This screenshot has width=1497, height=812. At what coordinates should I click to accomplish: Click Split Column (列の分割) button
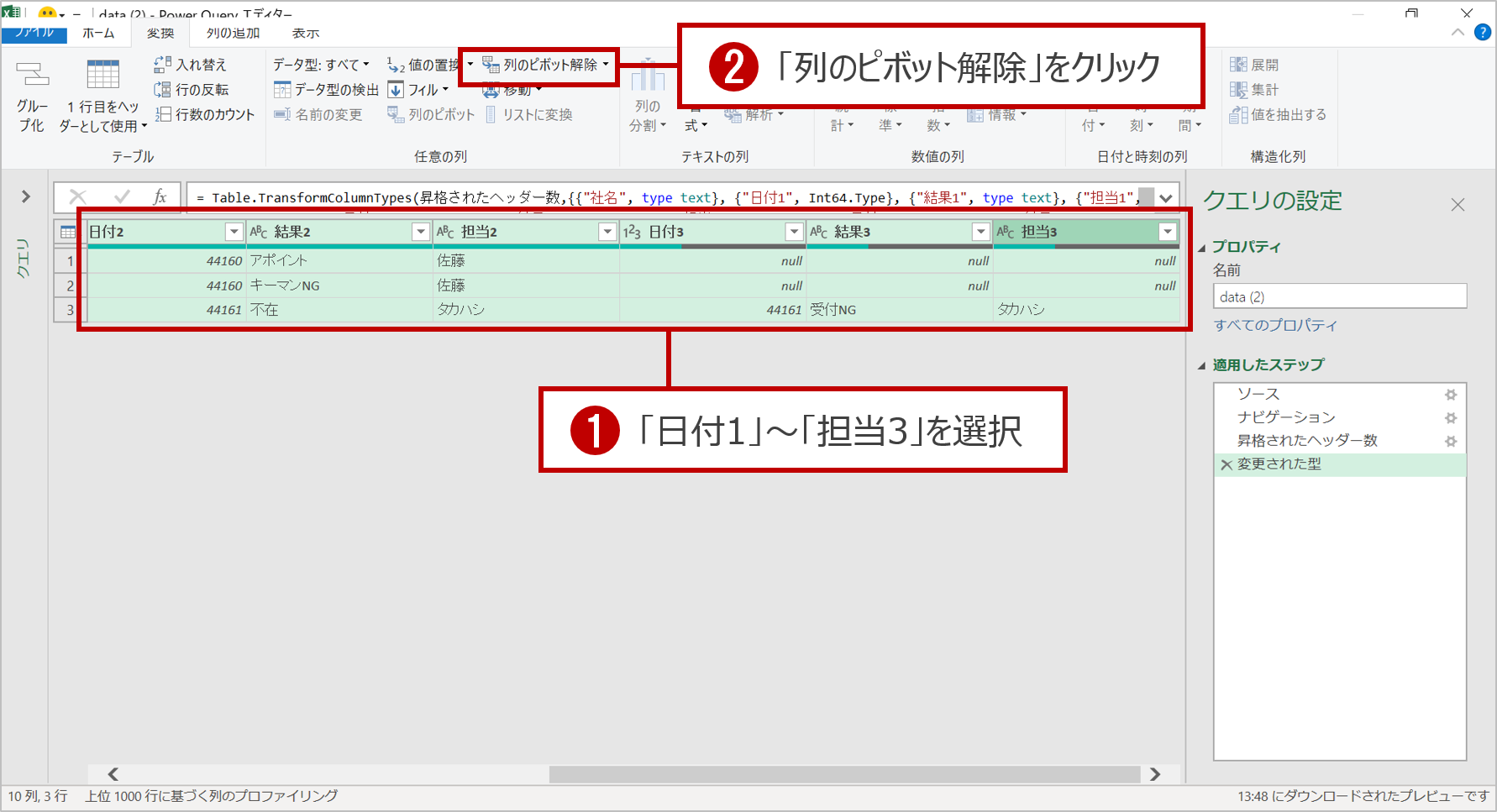point(648,97)
